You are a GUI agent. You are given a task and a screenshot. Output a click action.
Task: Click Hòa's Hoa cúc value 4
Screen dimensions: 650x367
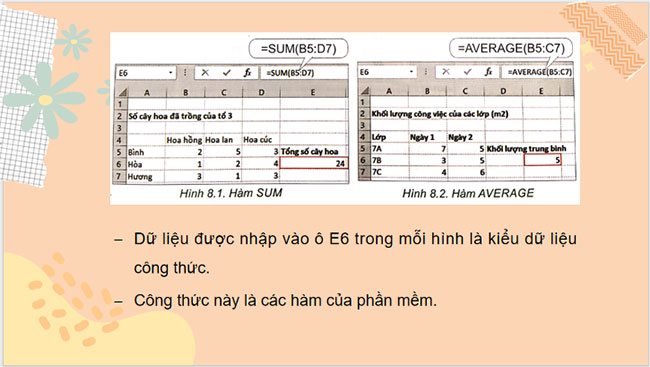(x=262, y=164)
